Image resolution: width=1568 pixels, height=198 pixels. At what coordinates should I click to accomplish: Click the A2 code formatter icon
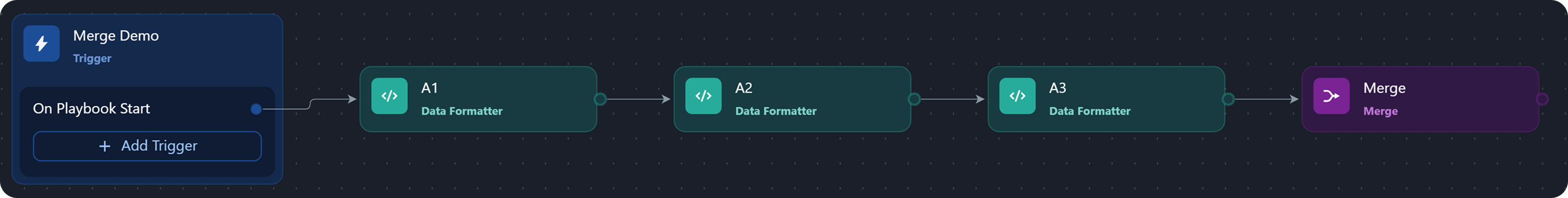[704, 96]
